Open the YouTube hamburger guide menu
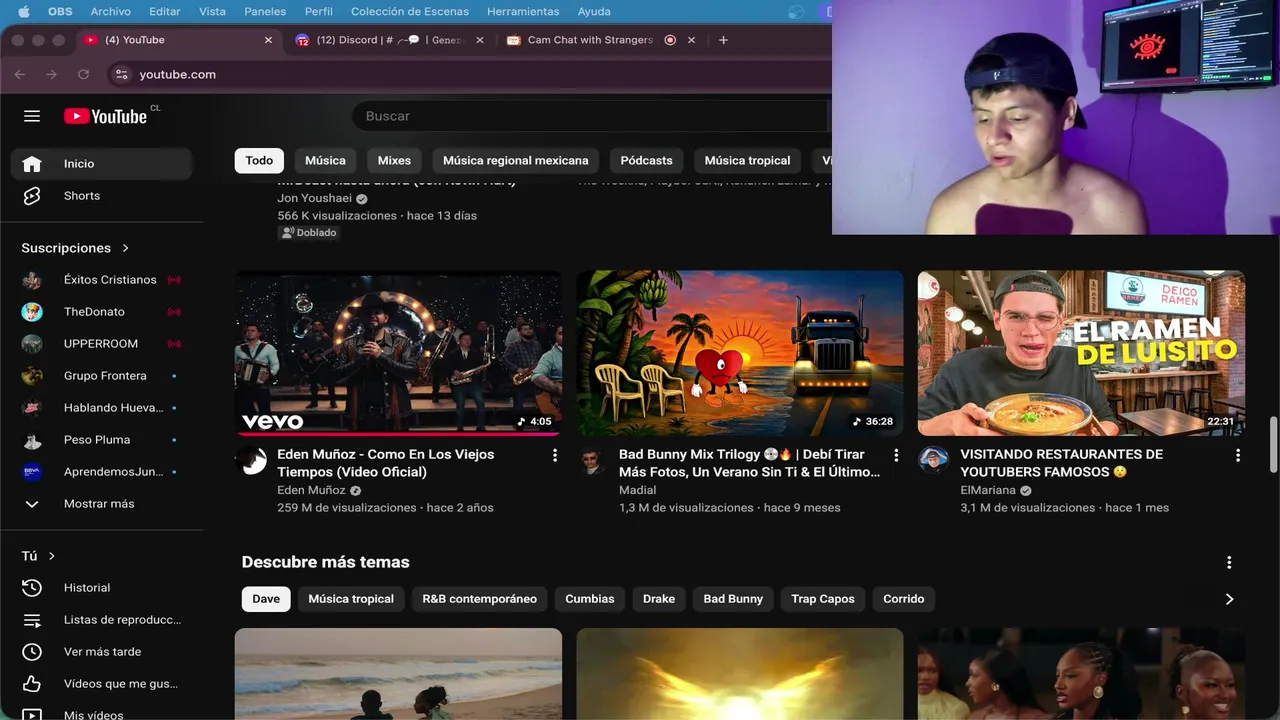 [x=32, y=116]
